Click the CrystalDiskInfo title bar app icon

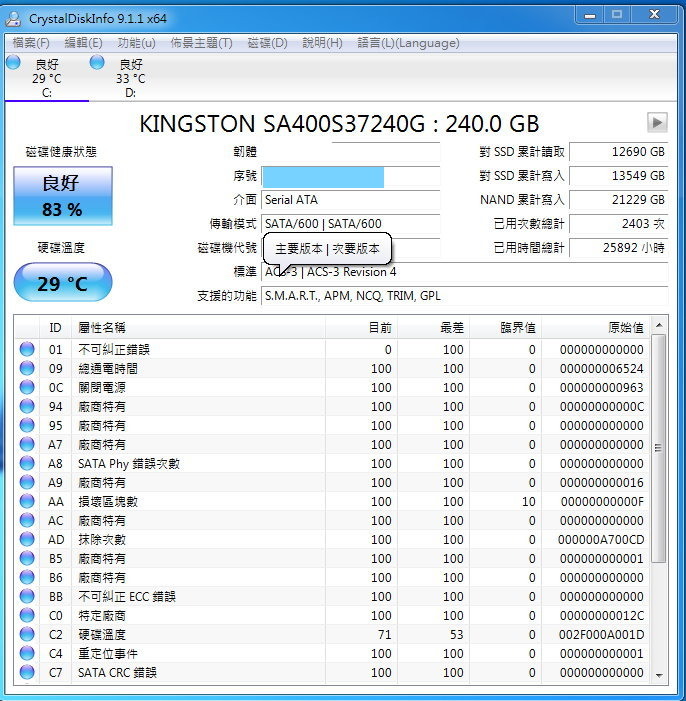13,18
